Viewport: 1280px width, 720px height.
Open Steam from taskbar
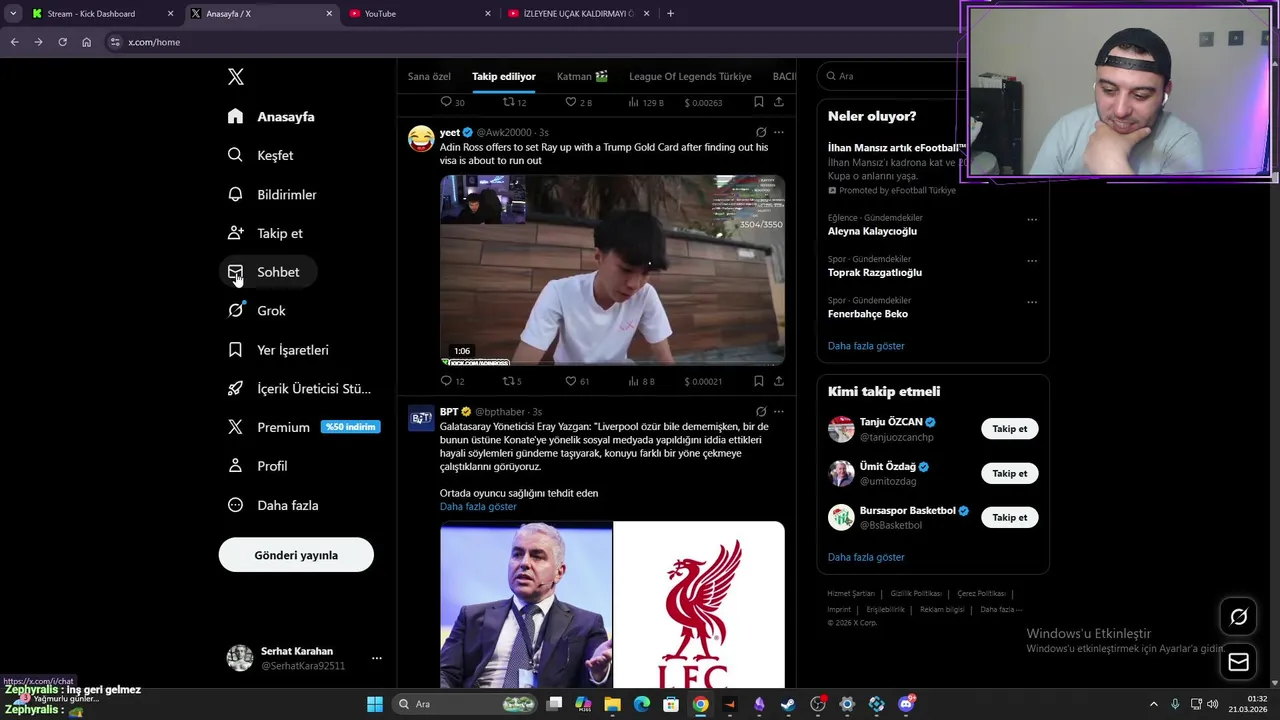(788, 704)
